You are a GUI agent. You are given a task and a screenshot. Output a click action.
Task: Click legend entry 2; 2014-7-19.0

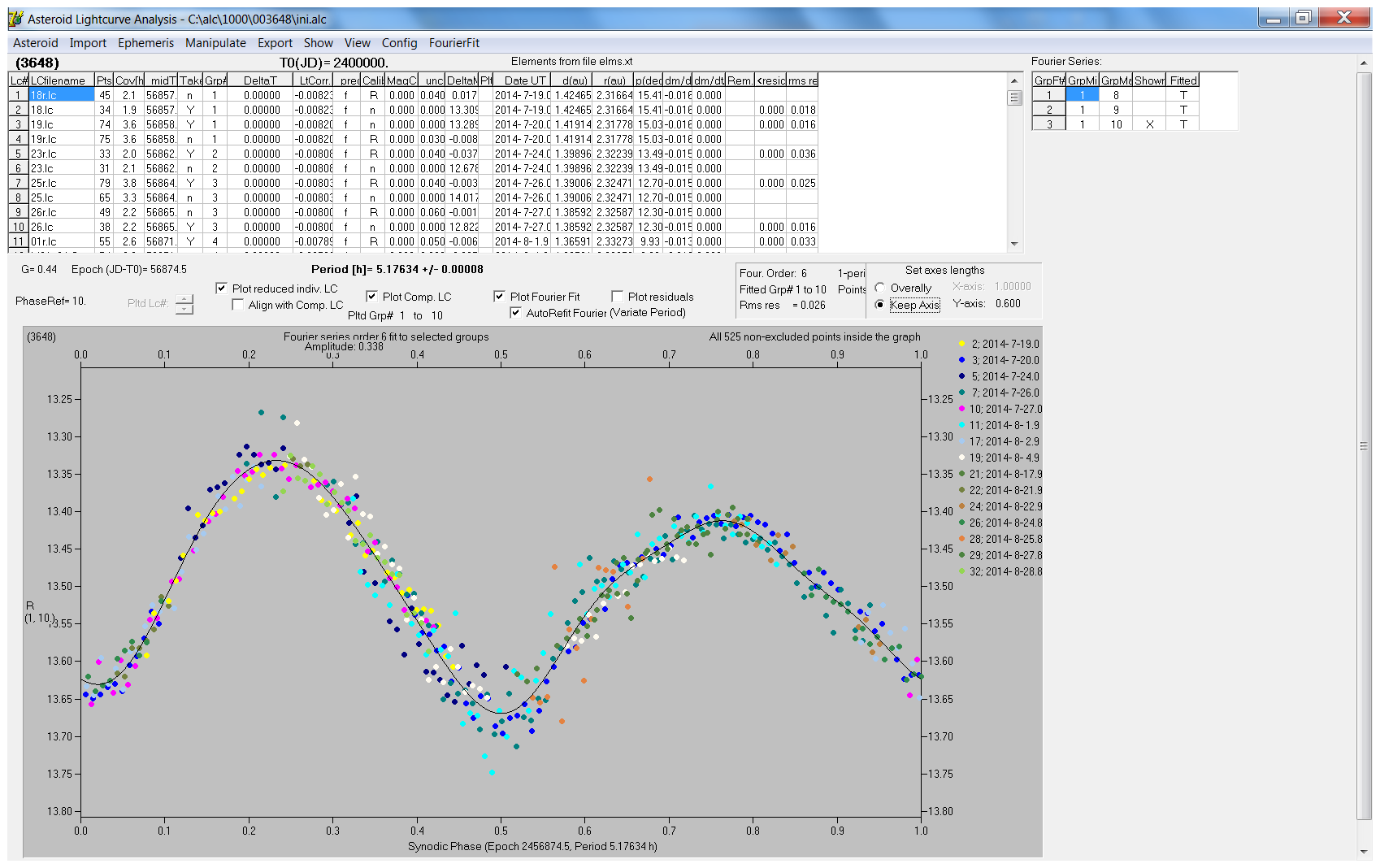coord(999,344)
